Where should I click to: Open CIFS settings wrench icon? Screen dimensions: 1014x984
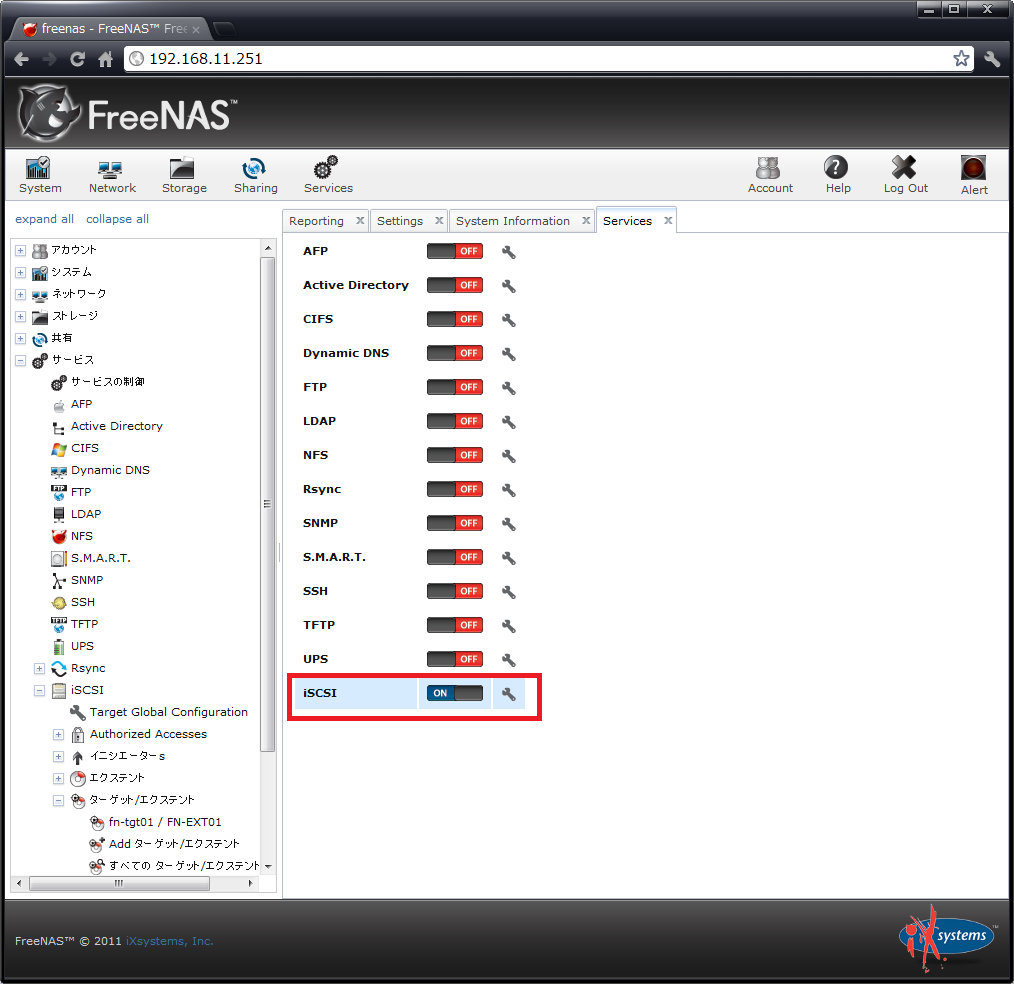tap(509, 320)
